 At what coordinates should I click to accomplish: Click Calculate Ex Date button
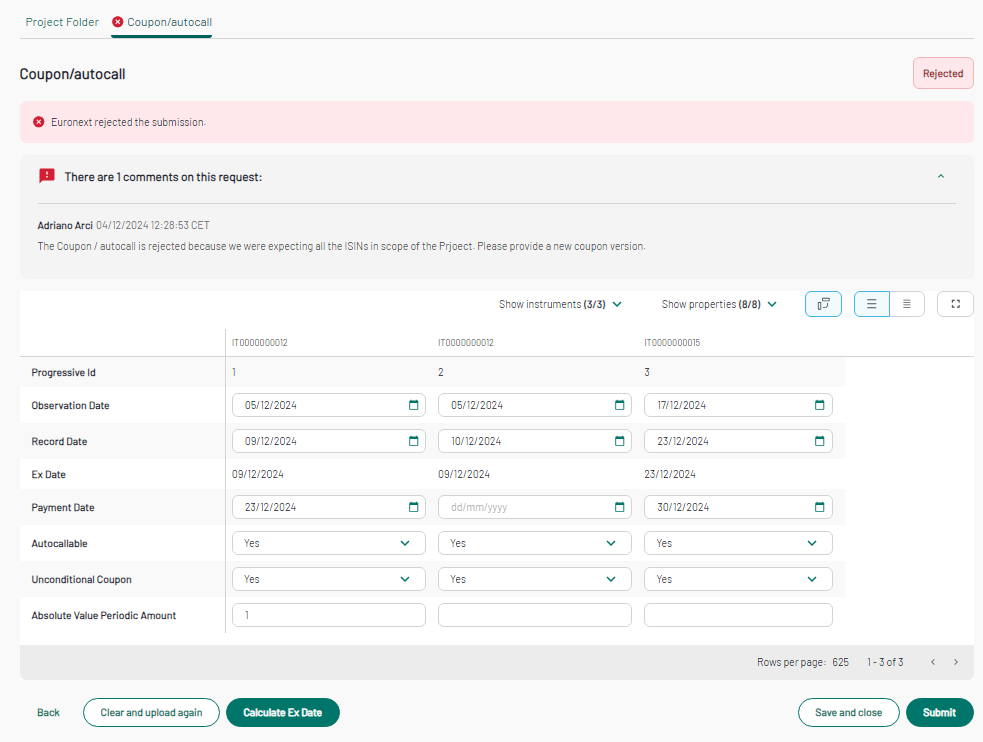click(283, 713)
